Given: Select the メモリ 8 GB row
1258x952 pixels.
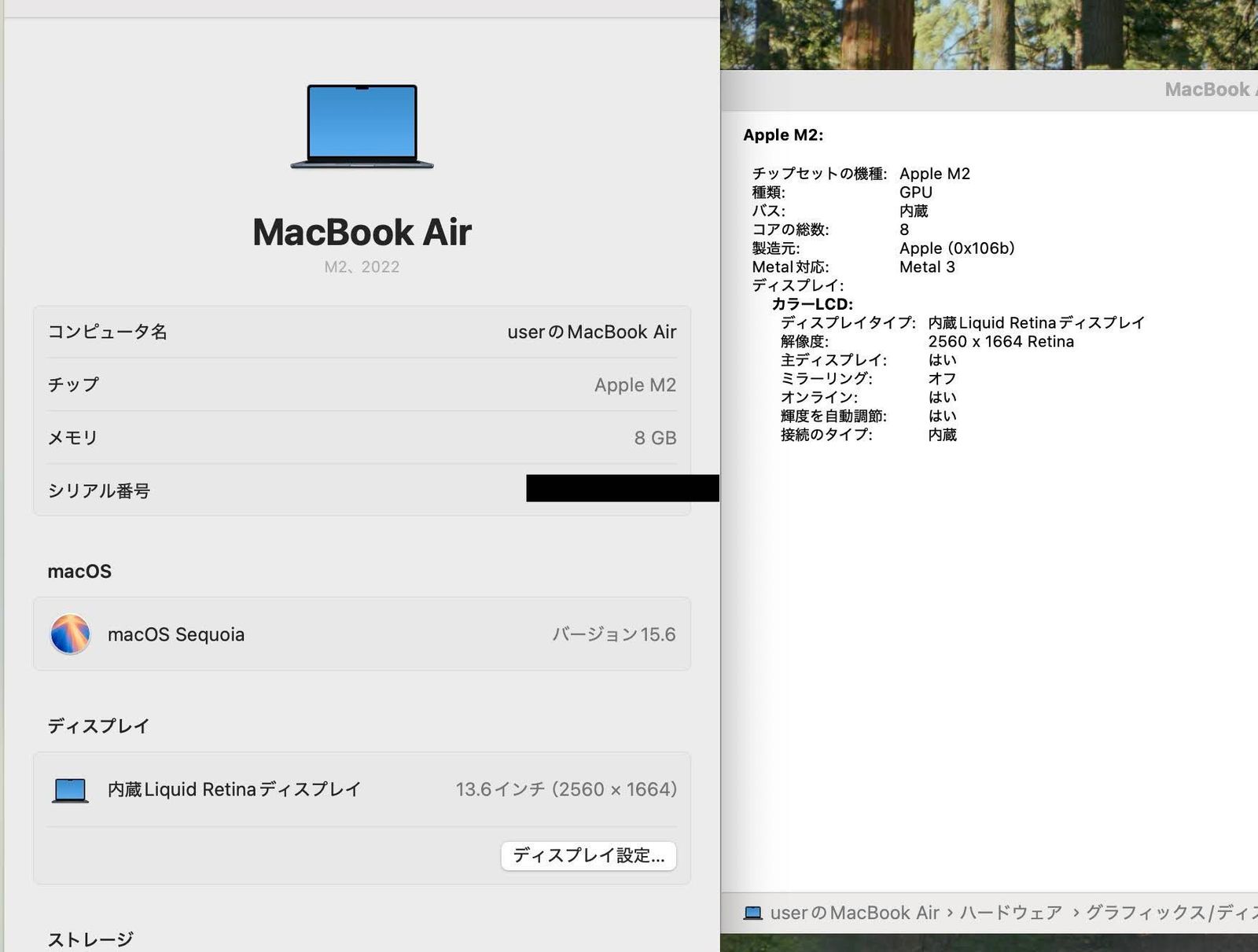Looking at the screenshot, I should point(362,437).
